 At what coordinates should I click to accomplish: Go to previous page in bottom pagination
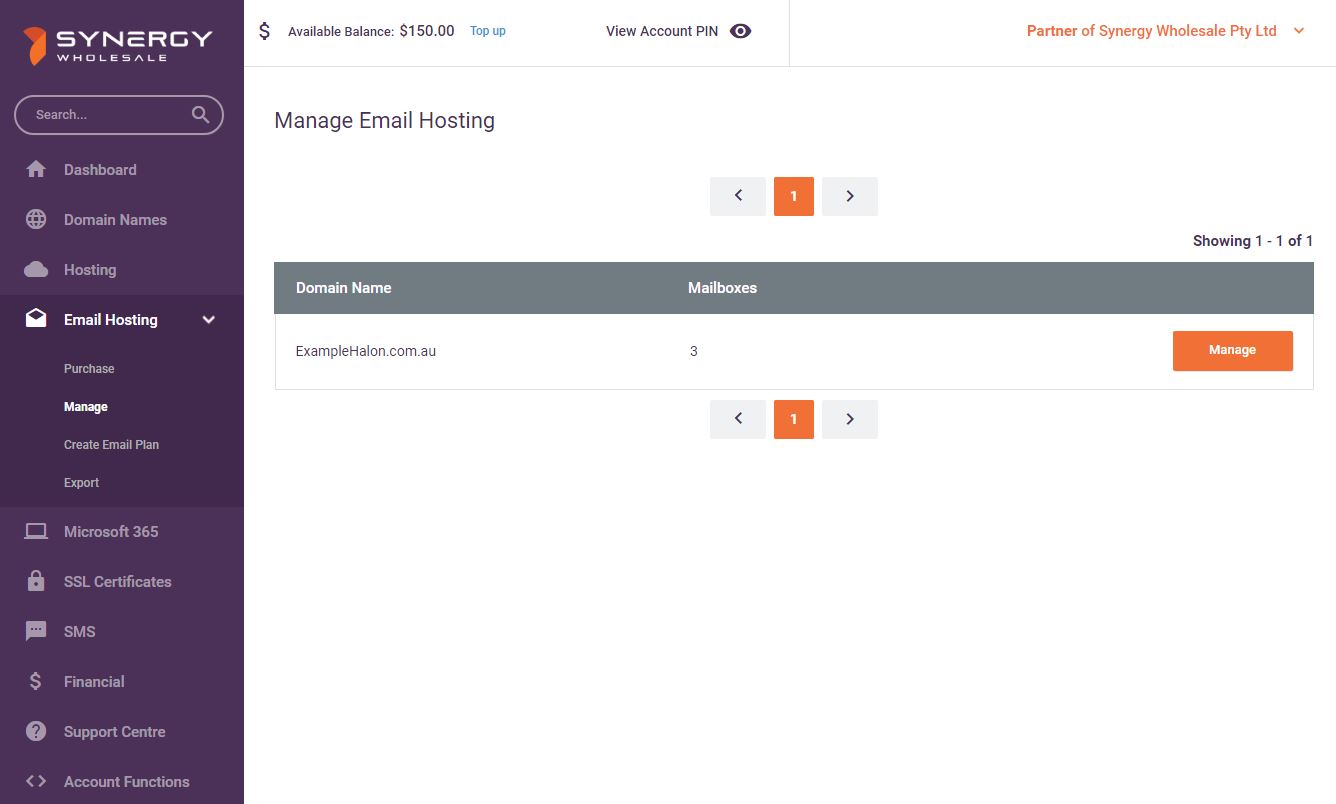click(738, 420)
